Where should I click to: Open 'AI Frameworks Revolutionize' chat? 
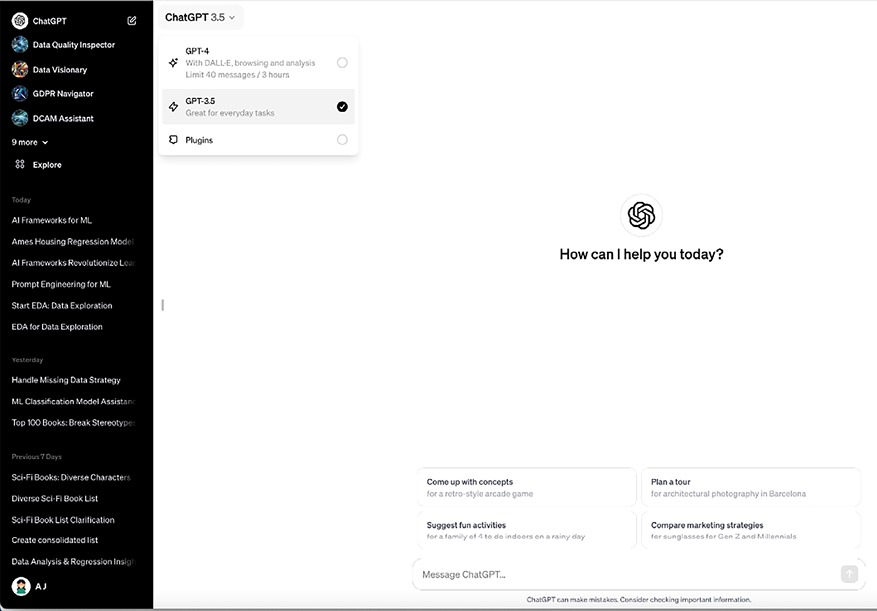[73, 263]
